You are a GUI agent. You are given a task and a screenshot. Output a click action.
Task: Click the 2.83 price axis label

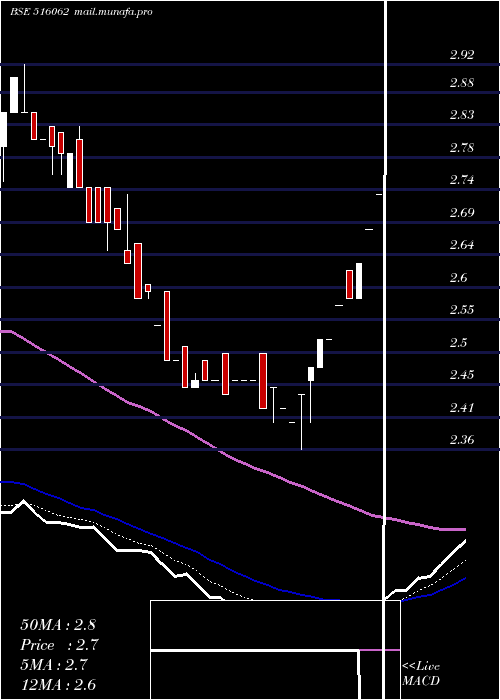click(x=462, y=115)
